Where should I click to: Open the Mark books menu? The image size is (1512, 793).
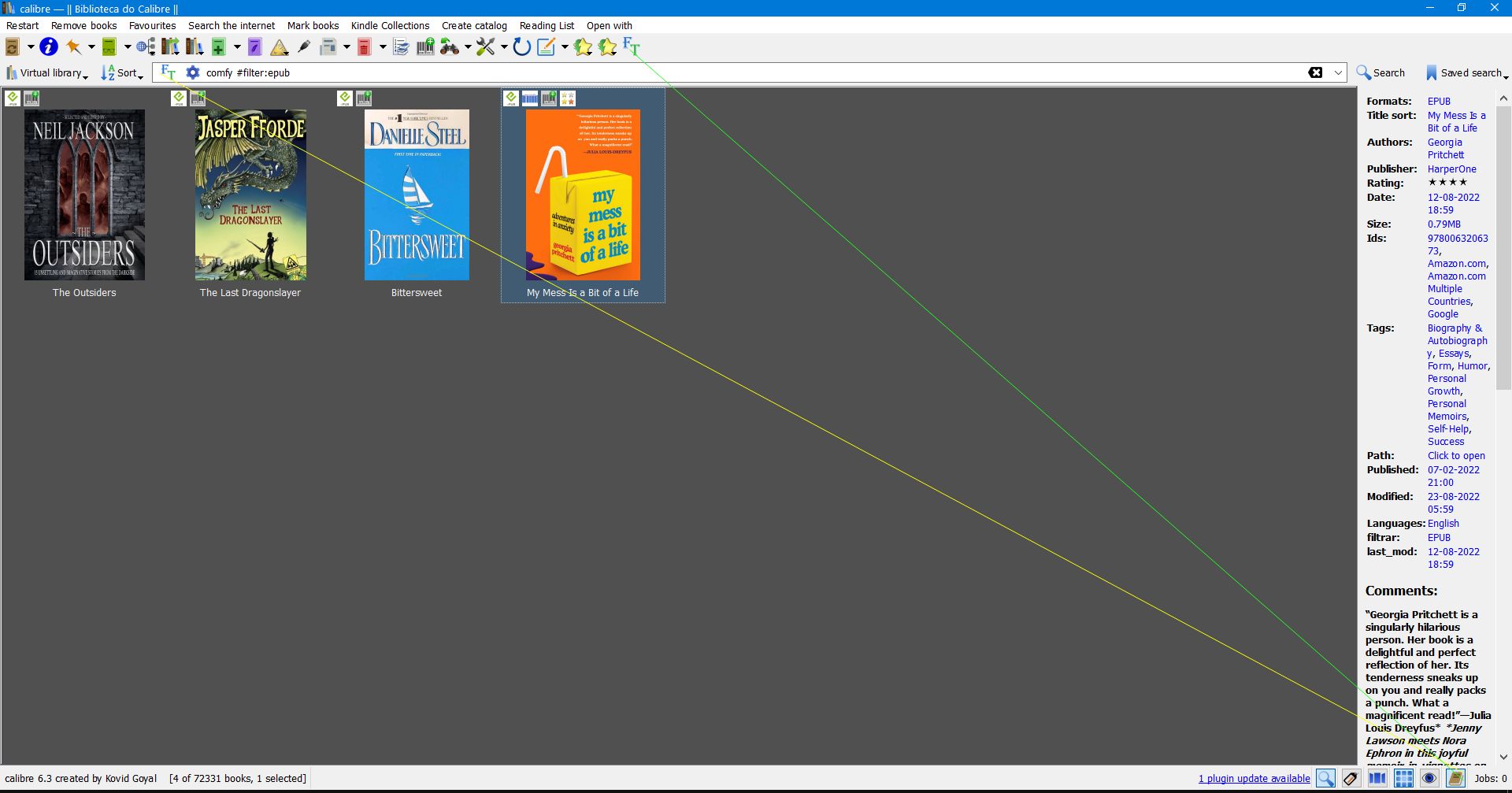tap(313, 25)
